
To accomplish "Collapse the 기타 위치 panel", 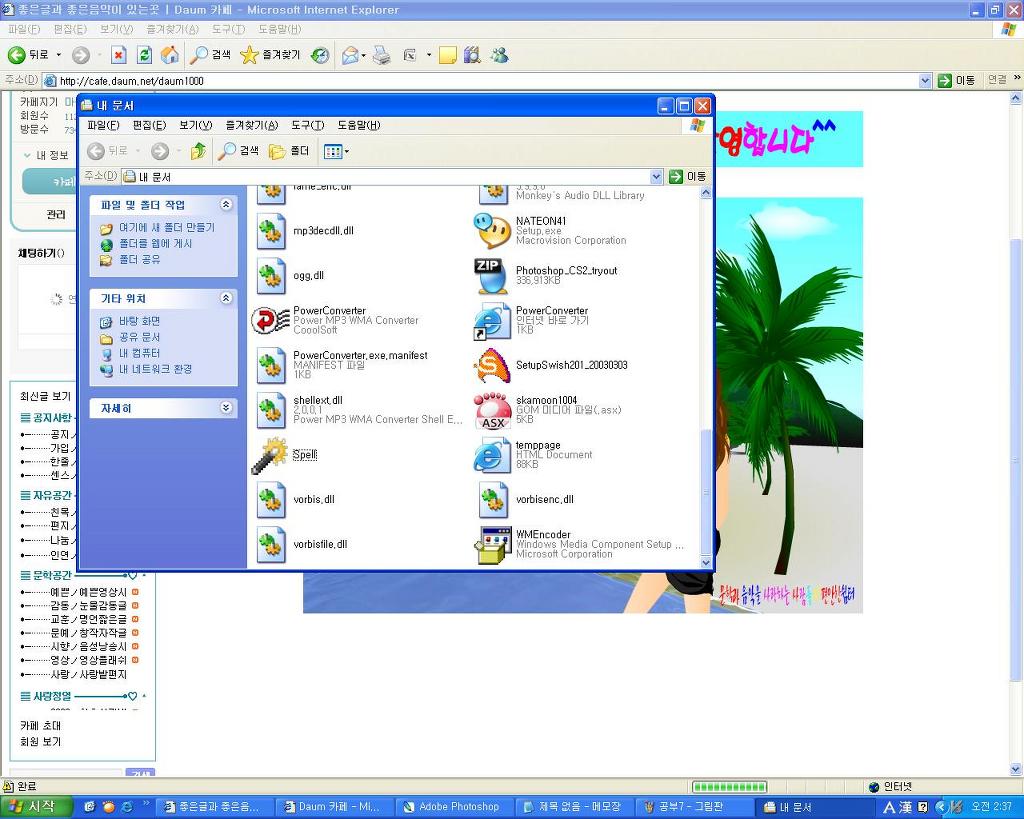I will 226,298.
